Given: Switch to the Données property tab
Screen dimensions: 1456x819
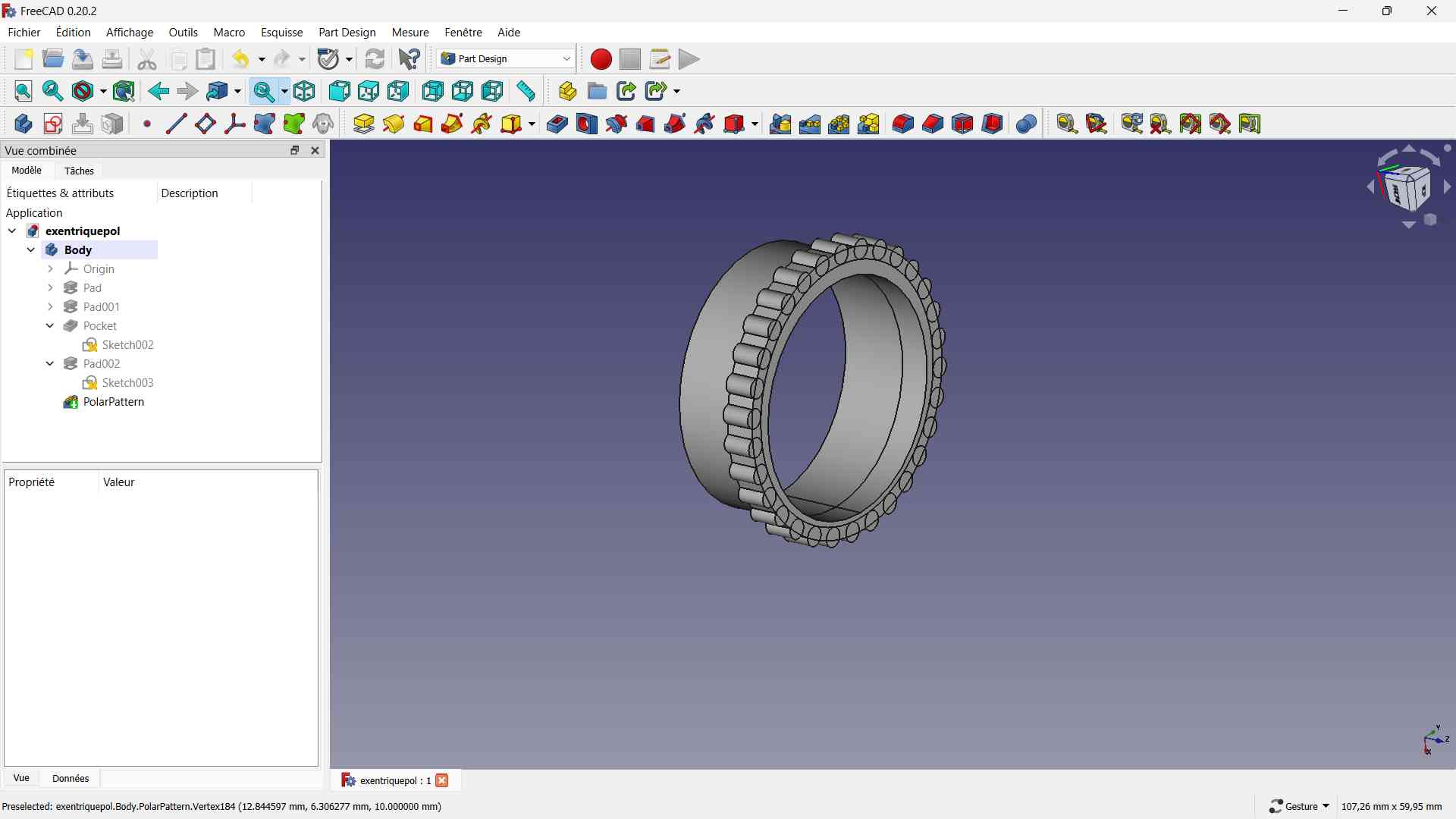Looking at the screenshot, I should pyautogui.click(x=71, y=778).
